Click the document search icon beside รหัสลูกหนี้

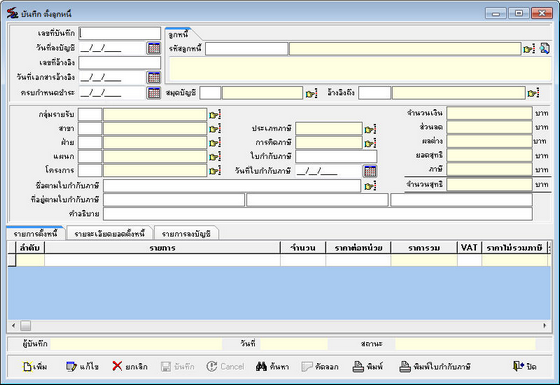pos(545,48)
